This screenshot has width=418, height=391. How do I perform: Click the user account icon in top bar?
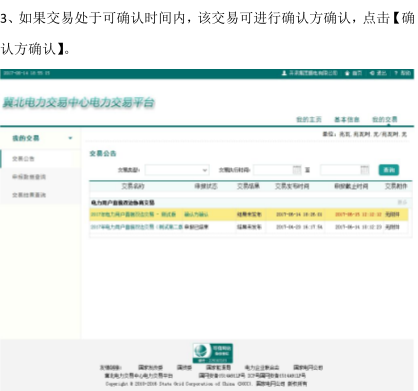tap(284, 73)
